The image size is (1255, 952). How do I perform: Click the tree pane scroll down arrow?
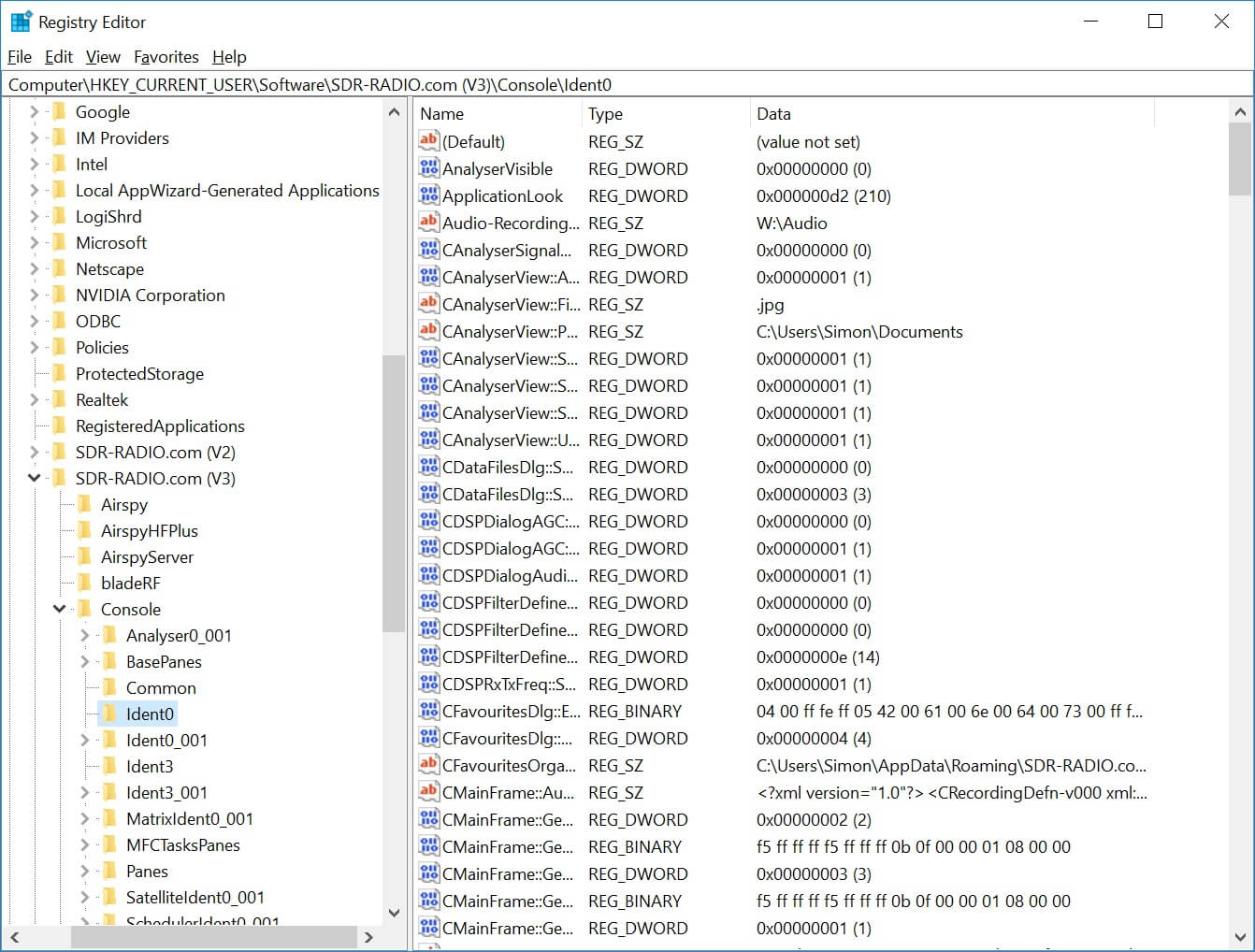[x=394, y=913]
